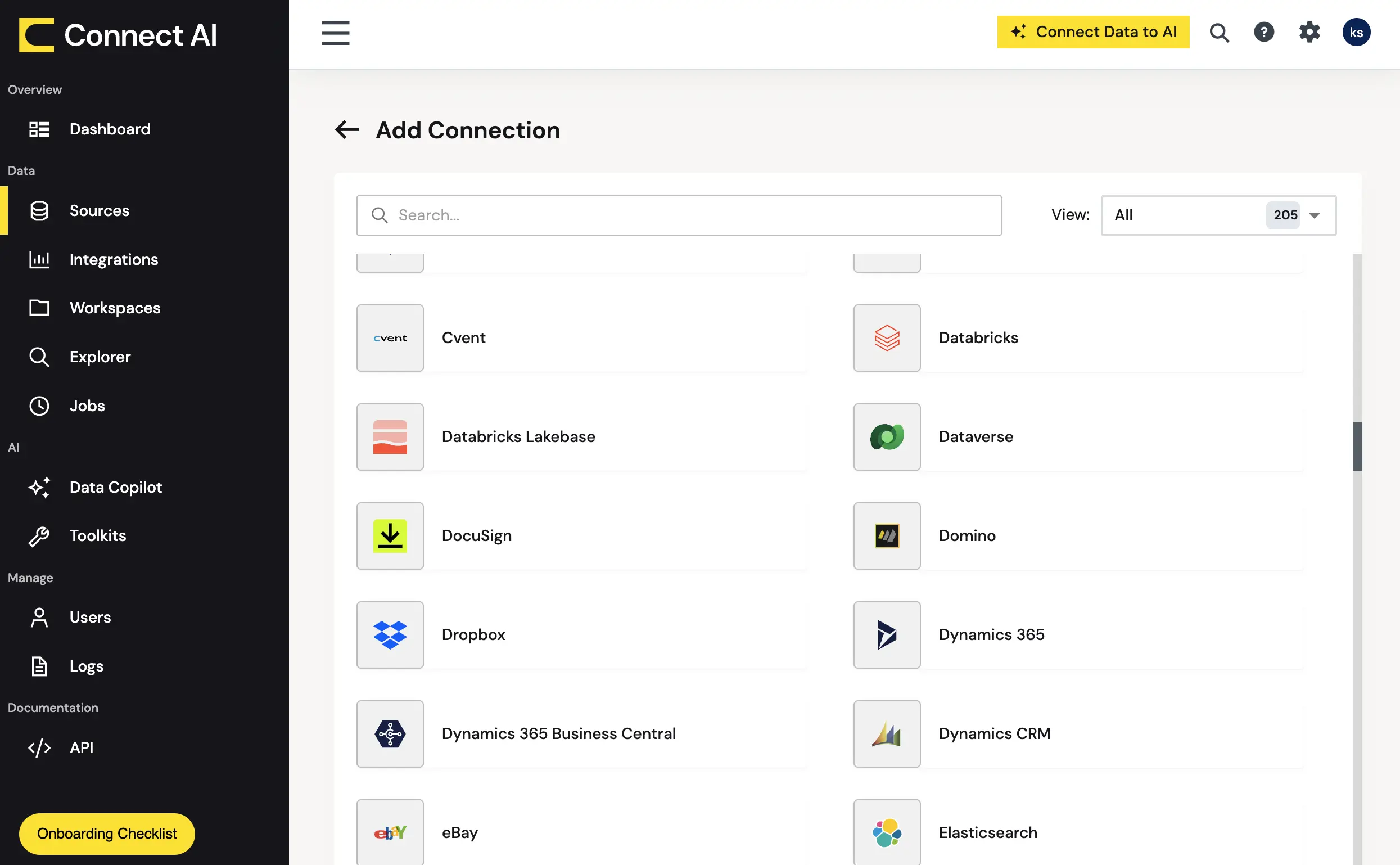
Task: Select the Cvent connector icon
Action: coord(390,338)
